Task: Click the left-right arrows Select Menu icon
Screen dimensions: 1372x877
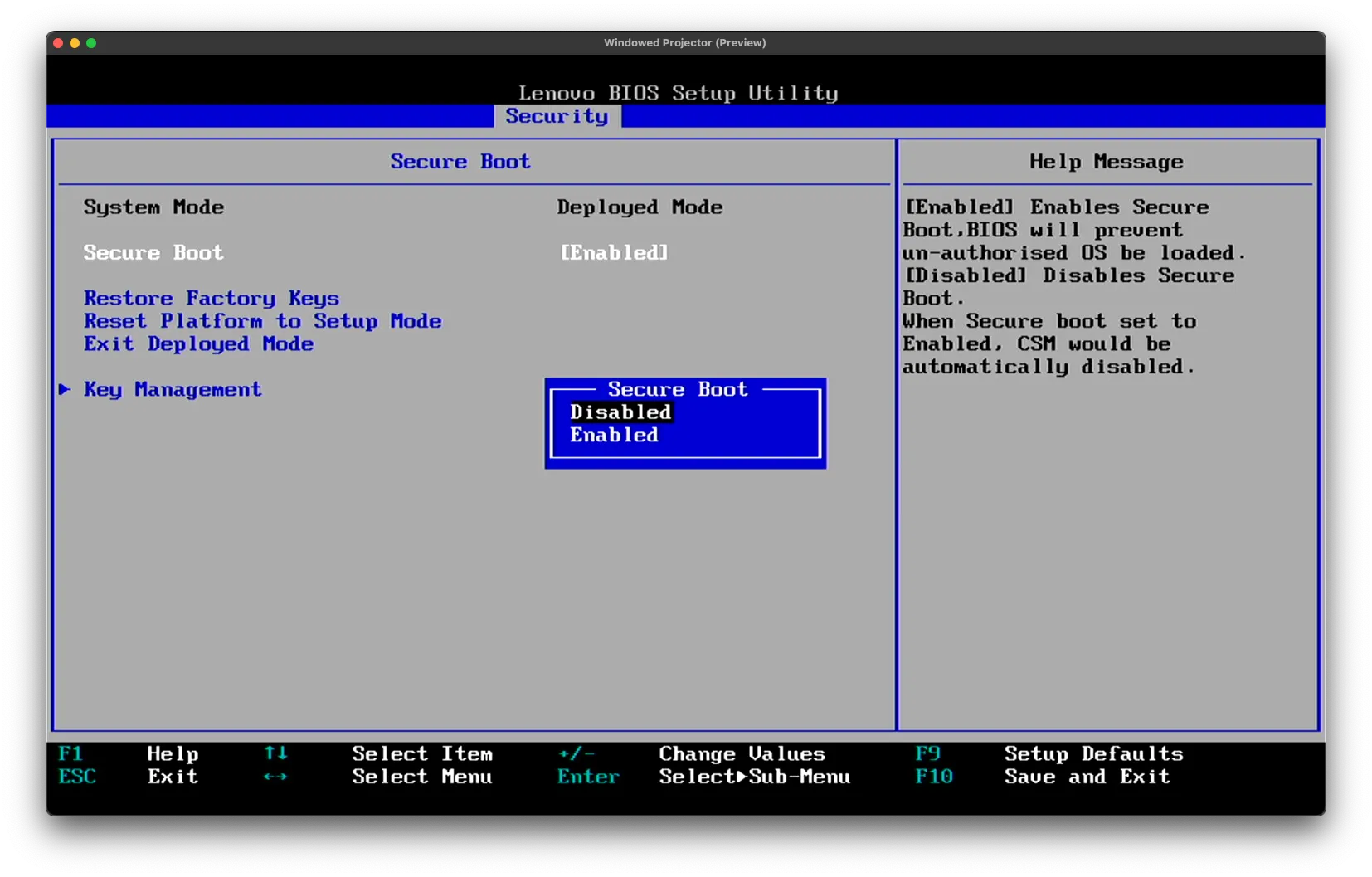Action: [x=275, y=777]
